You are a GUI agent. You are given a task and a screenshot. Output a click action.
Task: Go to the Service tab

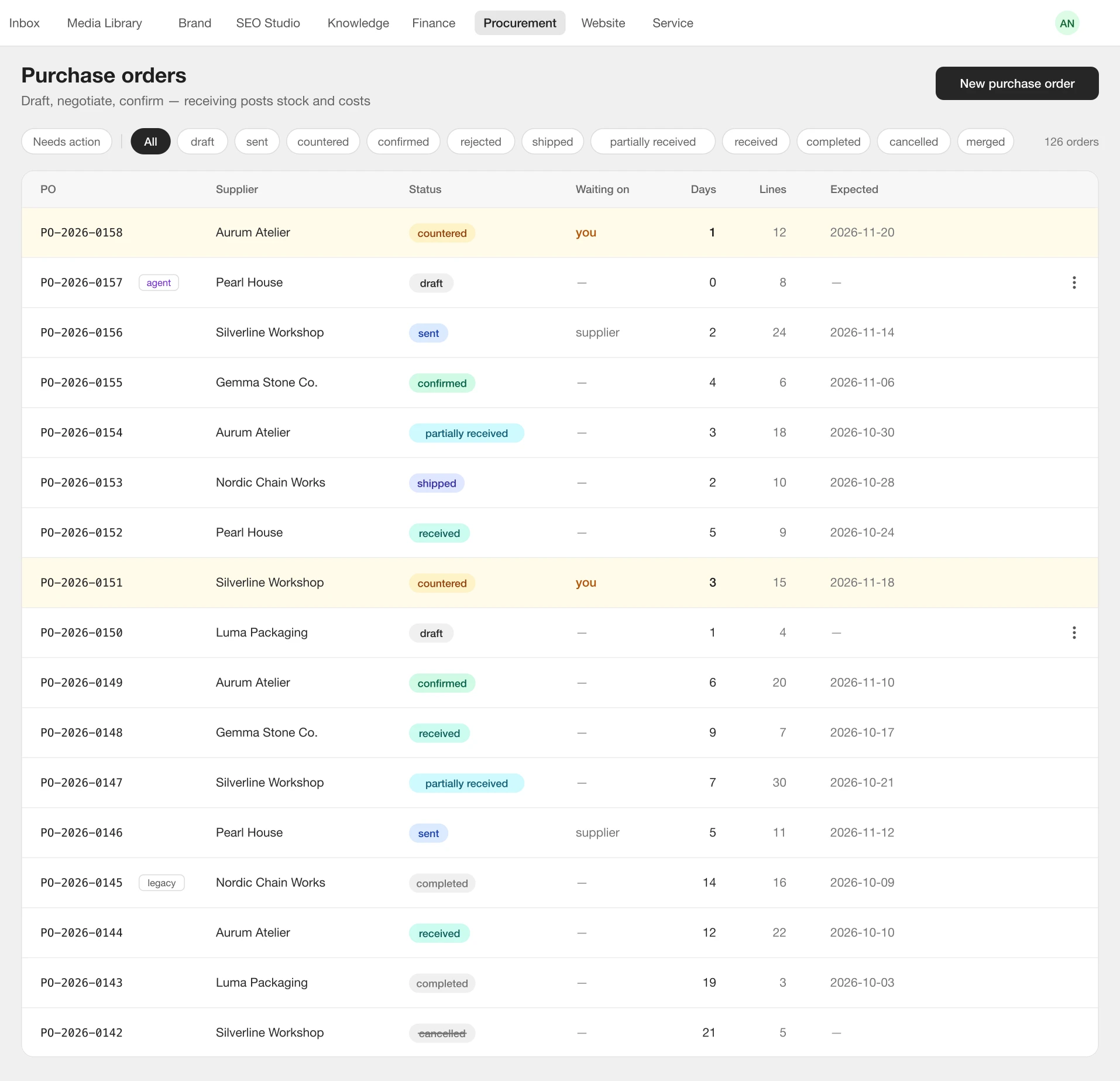(673, 23)
